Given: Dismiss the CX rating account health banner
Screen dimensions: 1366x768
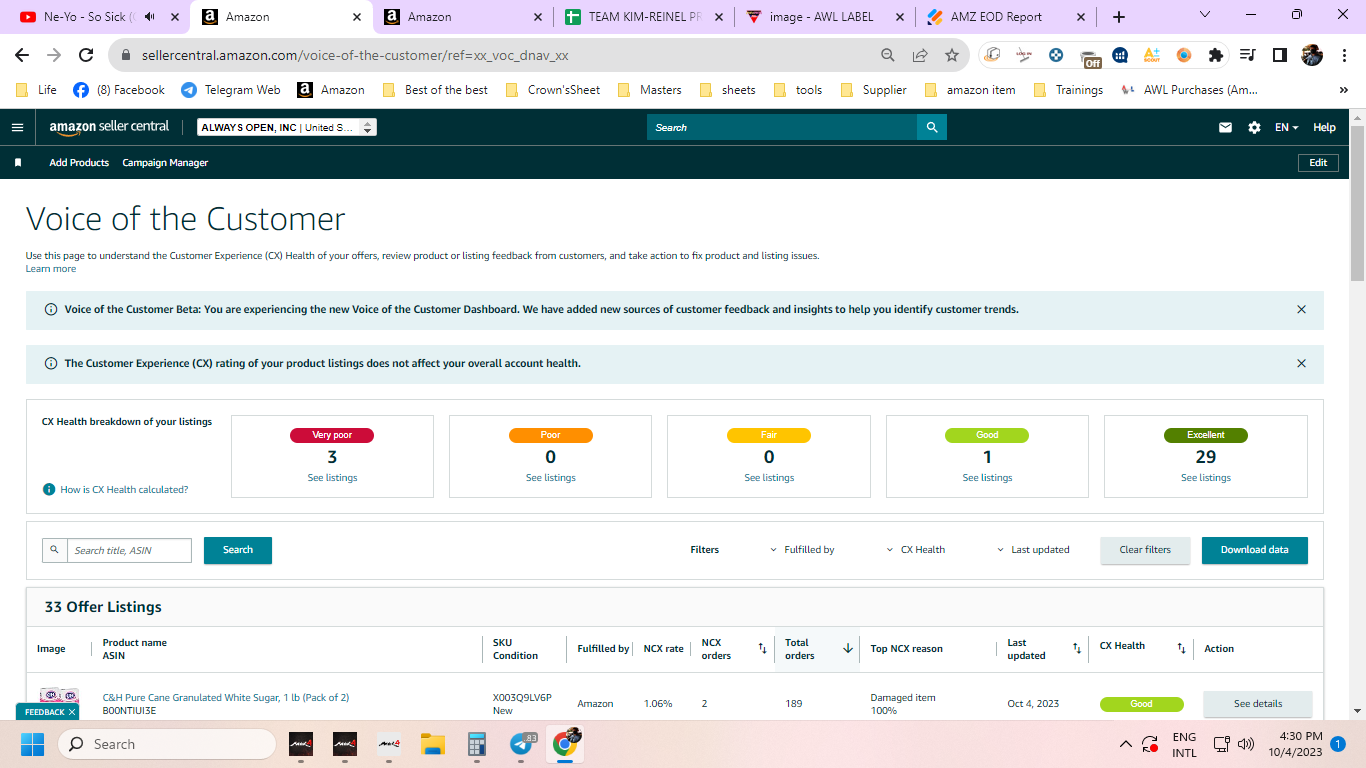Looking at the screenshot, I should [x=1301, y=364].
